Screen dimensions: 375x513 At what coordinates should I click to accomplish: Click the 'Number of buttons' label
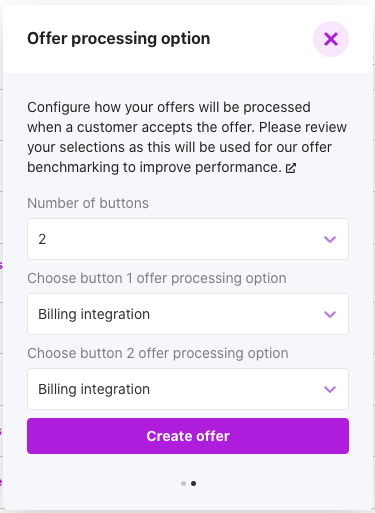point(88,203)
